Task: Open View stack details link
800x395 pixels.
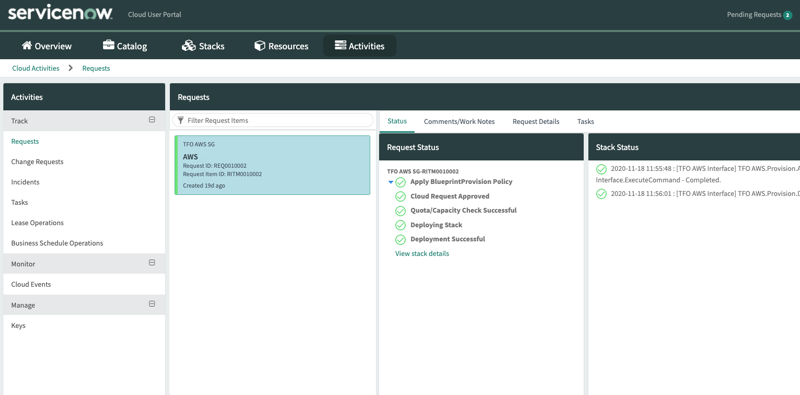Action: coord(422,254)
